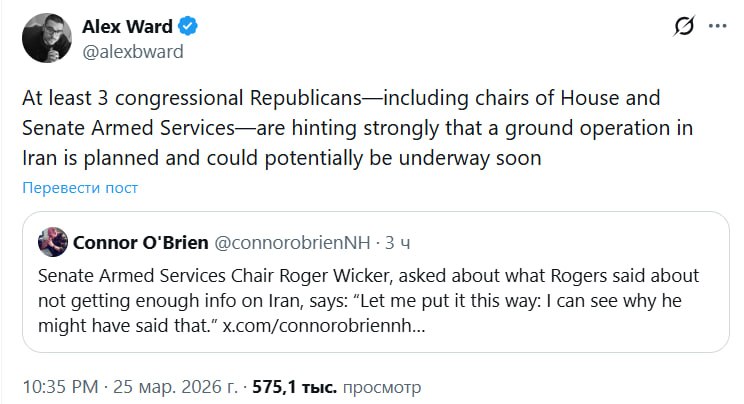
Task: Click the "просмотр" views label
Action: [382, 386]
